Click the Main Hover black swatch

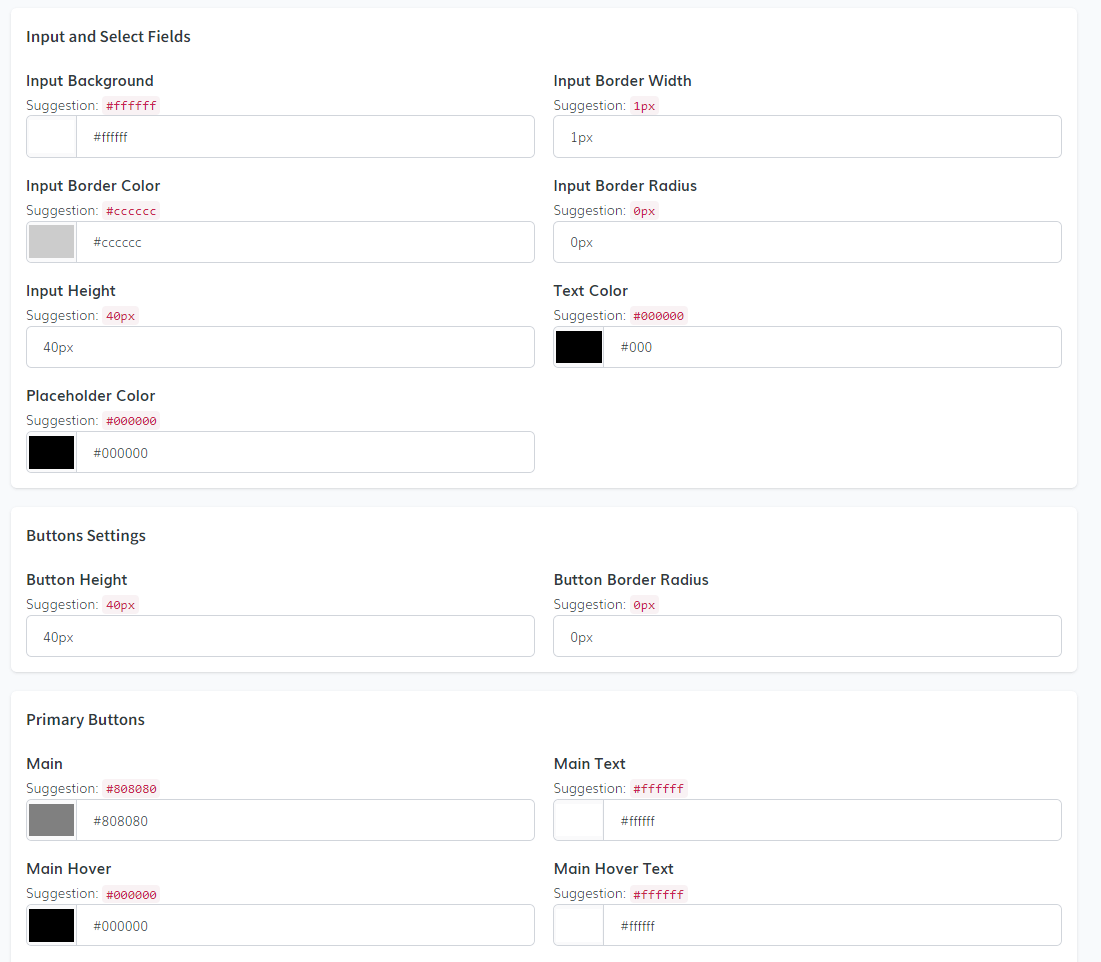52,925
